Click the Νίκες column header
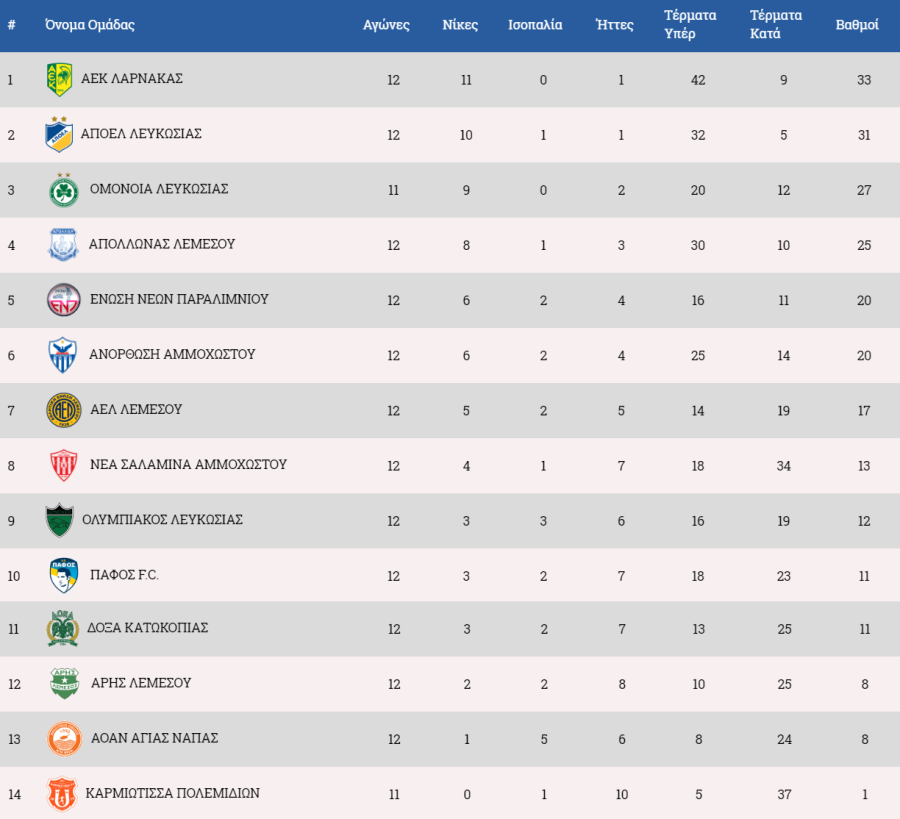 (x=460, y=25)
